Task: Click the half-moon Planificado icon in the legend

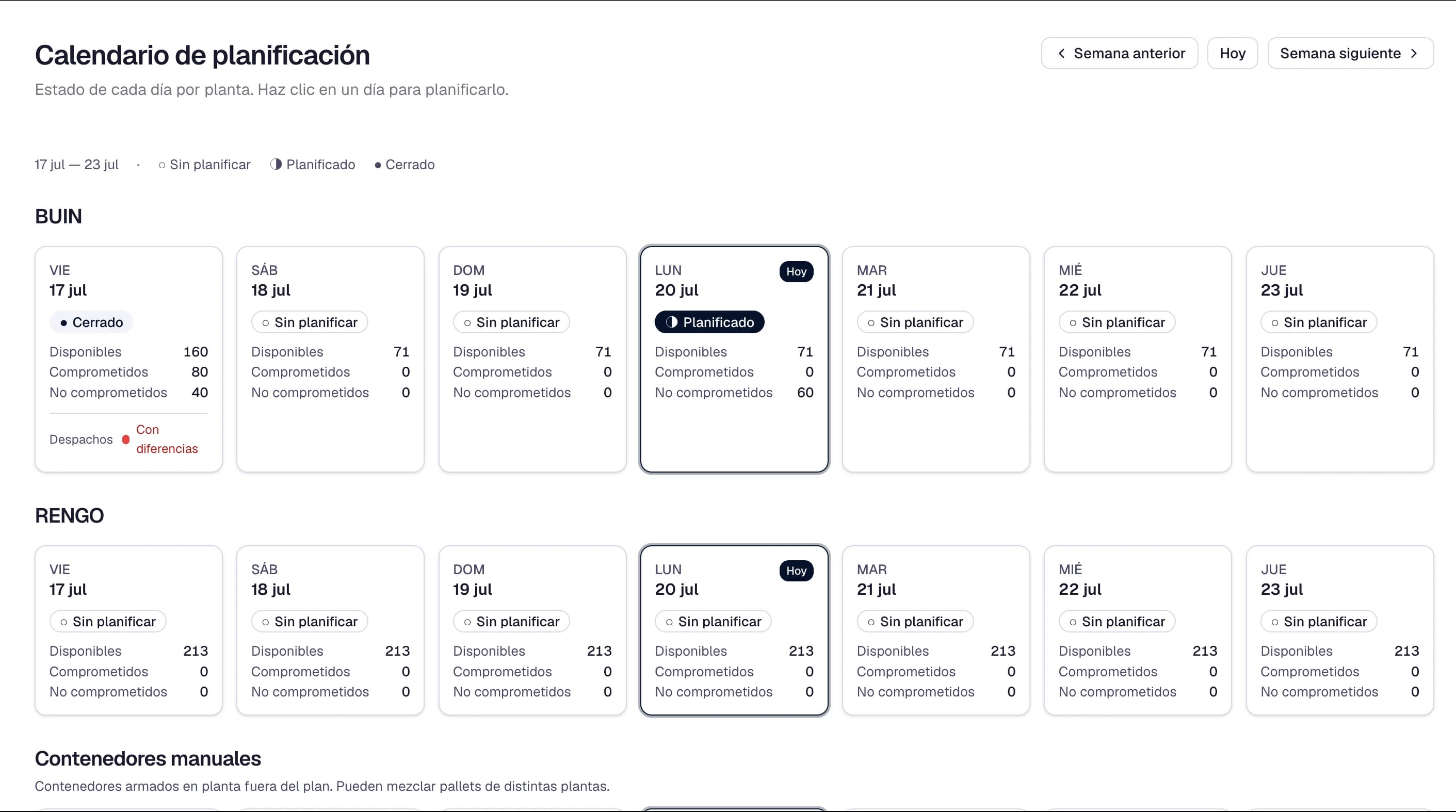Action: click(276, 165)
